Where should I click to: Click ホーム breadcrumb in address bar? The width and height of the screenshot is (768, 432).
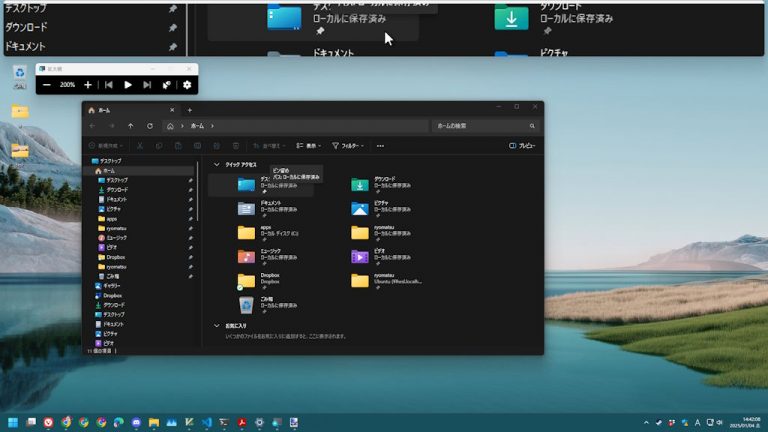[197, 126]
